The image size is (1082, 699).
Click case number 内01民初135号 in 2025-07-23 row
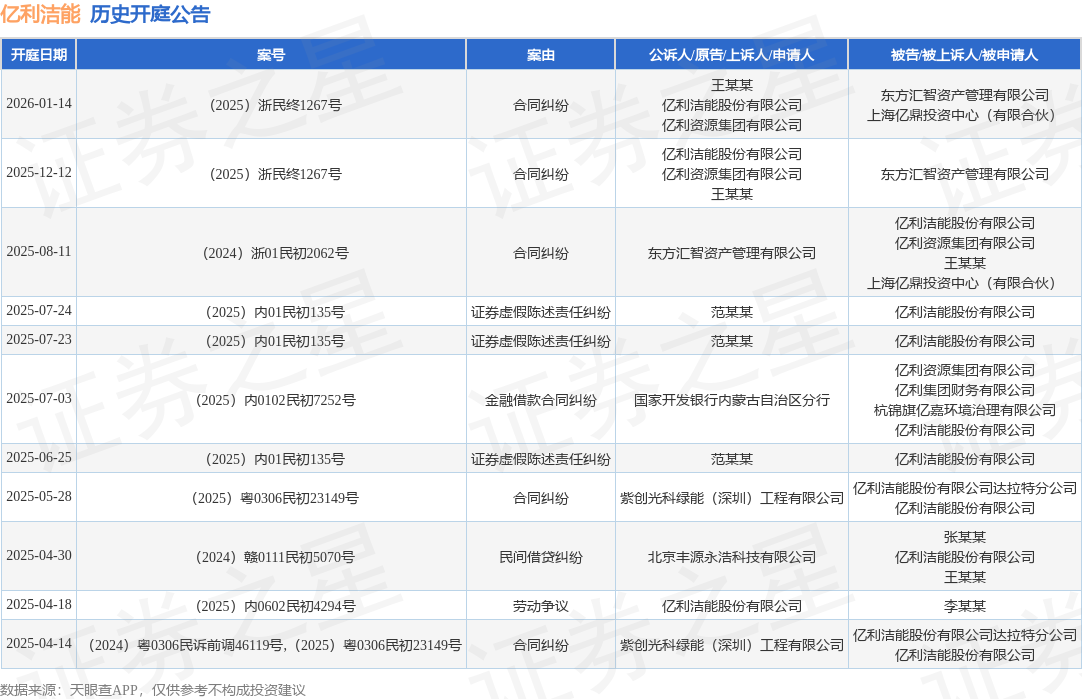[275, 341]
